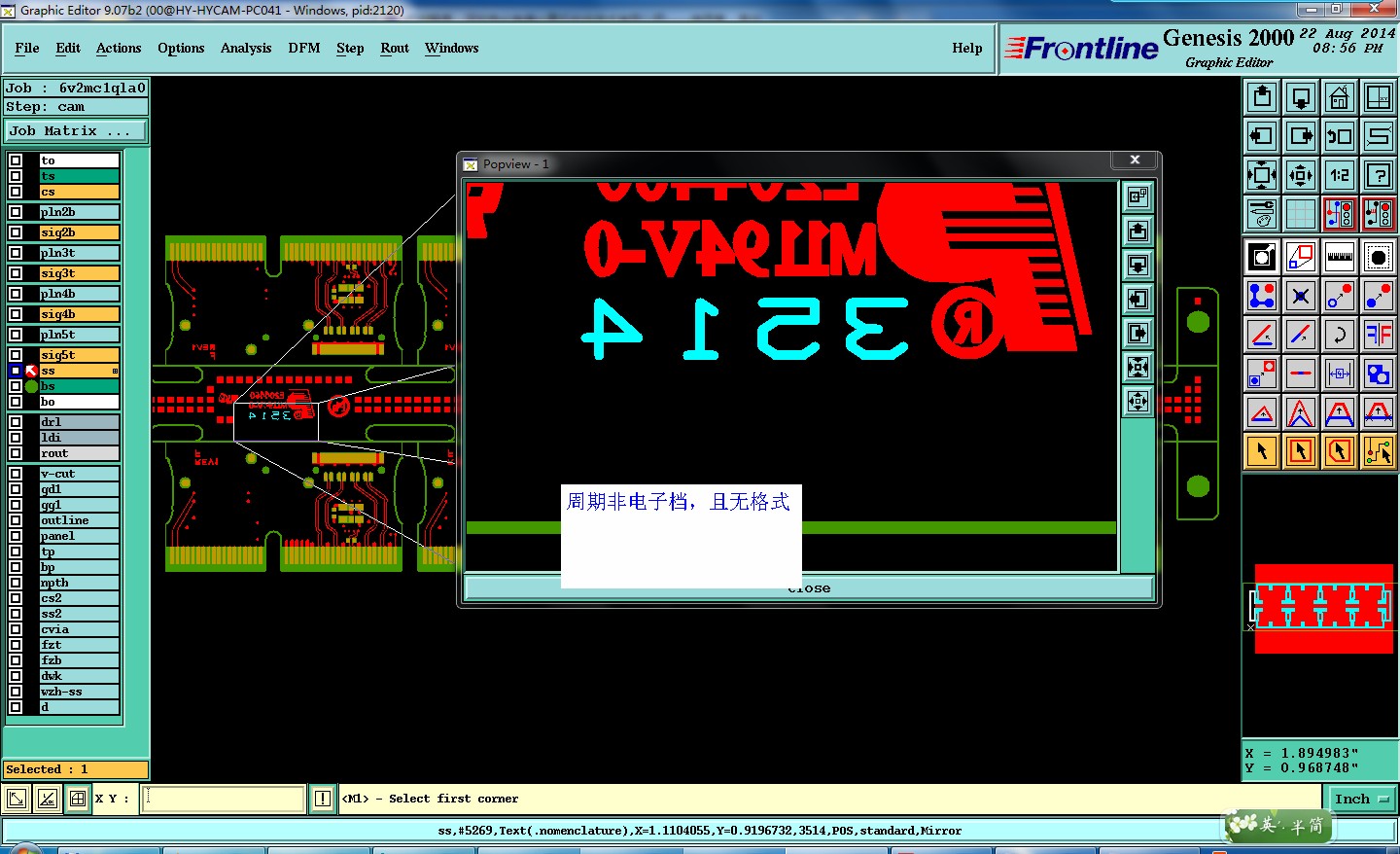Click the layer name mpth
The image size is (1400, 854).
coord(79,583)
